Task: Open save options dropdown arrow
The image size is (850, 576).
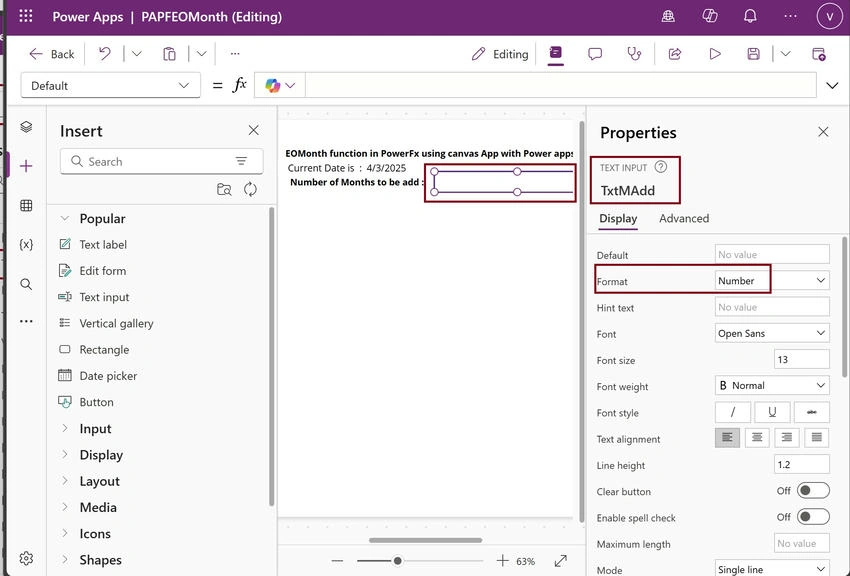Action: [x=785, y=54]
